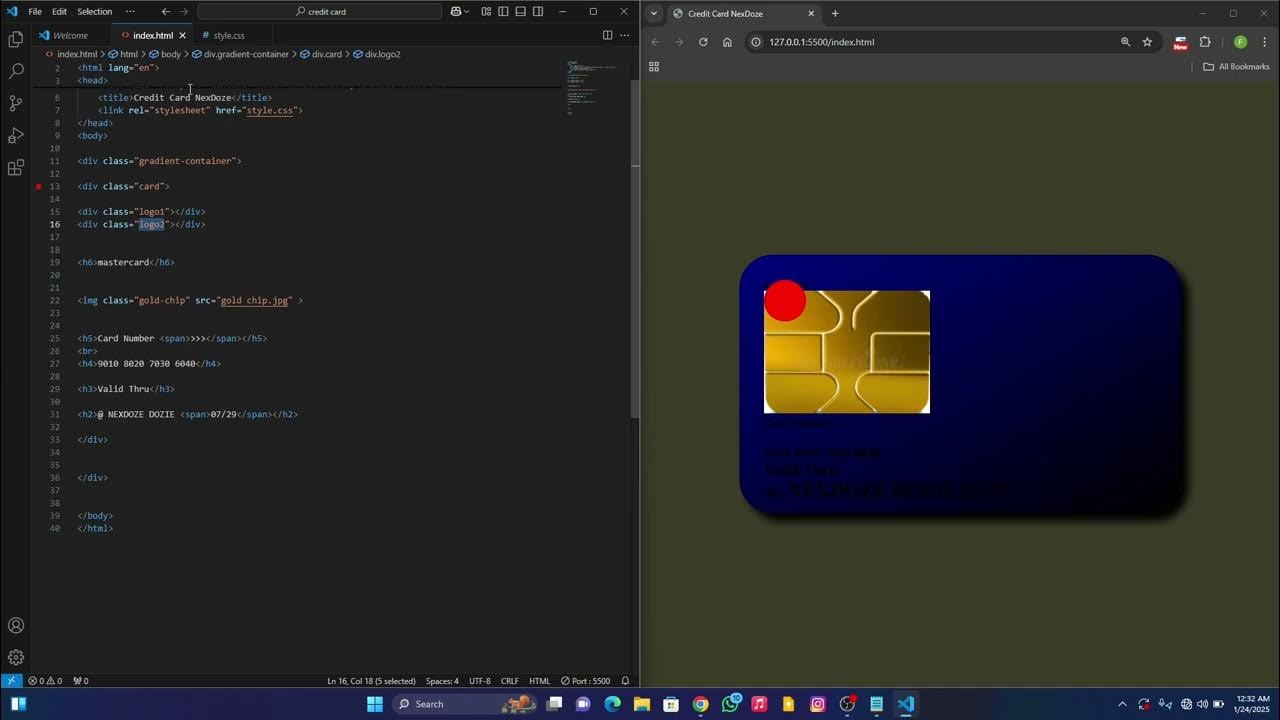1280x720 pixels.
Task: Open the Copilot chat menu in title bar
Action: point(460,12)
